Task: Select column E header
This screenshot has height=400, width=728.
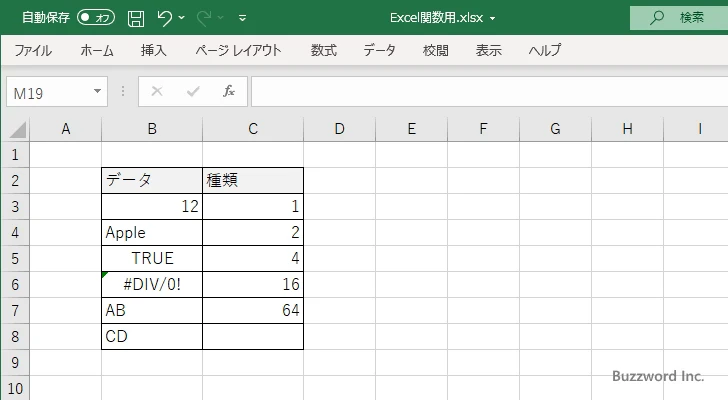Action: click(x=411, y=129)
